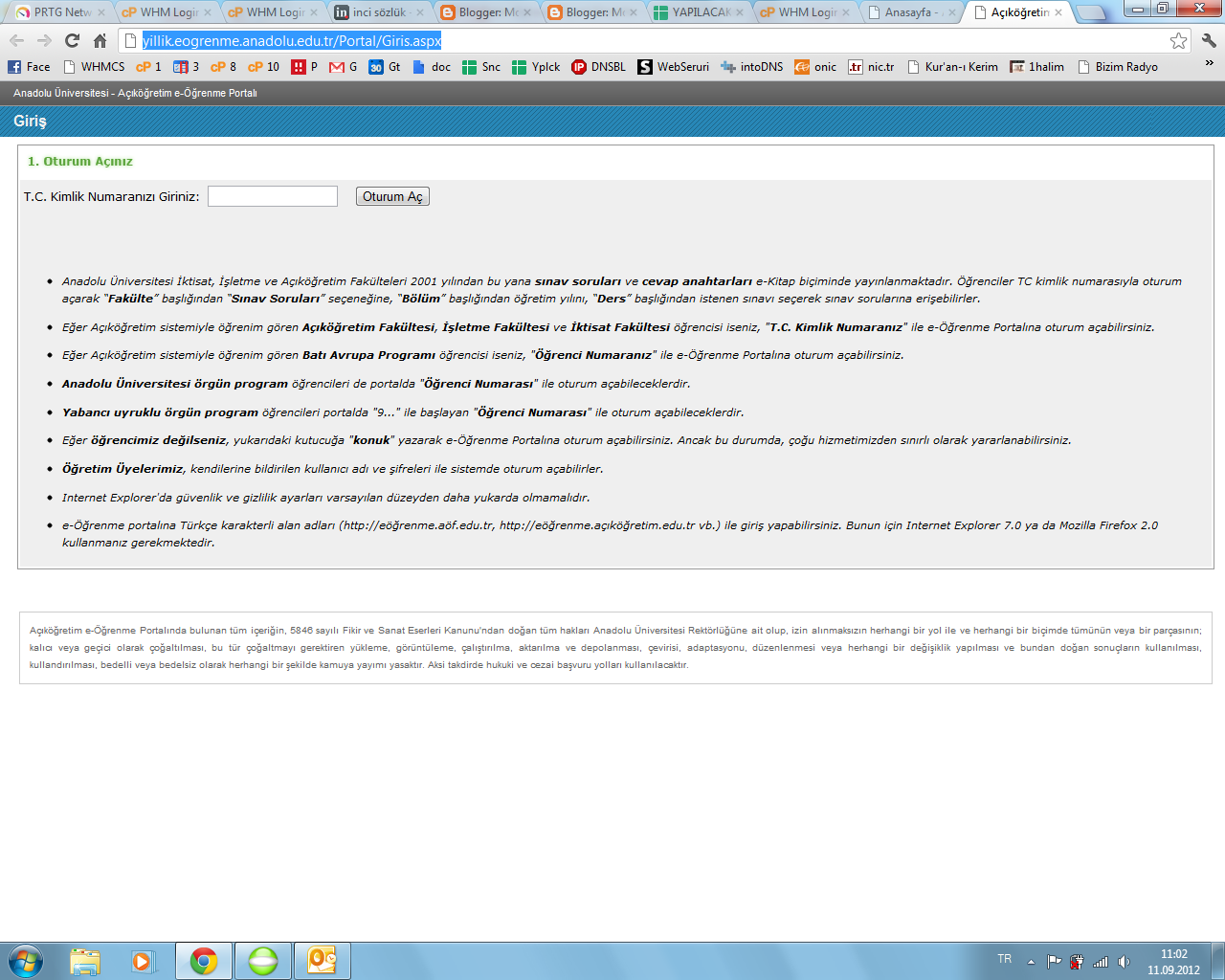The height and width of the screenshot is (980, 1225).
Task: Open the Action Center flag icon
Action: pyautogui.click(x=1054, y=962)
